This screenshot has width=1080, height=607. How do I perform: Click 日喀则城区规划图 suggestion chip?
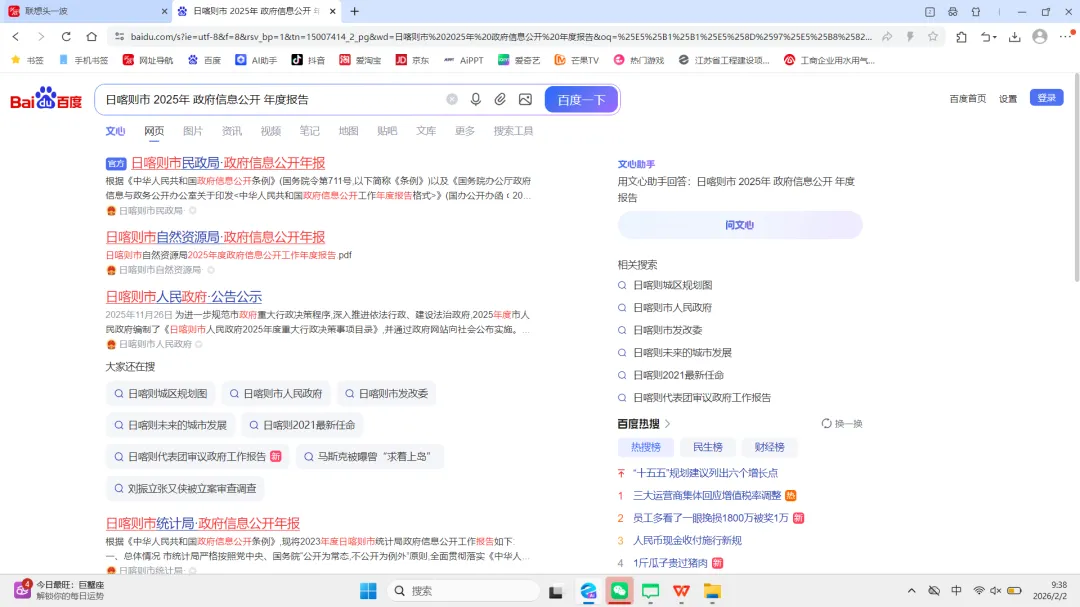pyautogui.click(x=160, y=393)
